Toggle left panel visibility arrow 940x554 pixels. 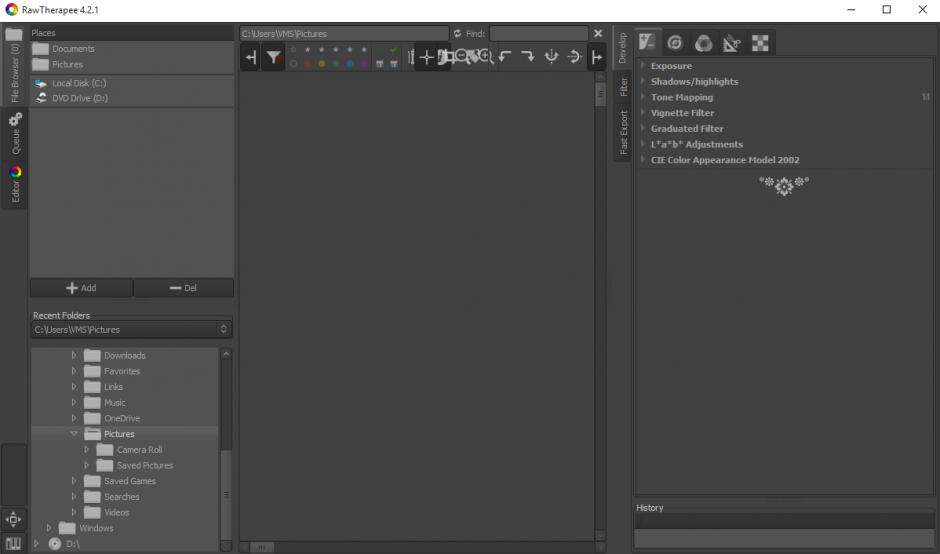[251, 58]
